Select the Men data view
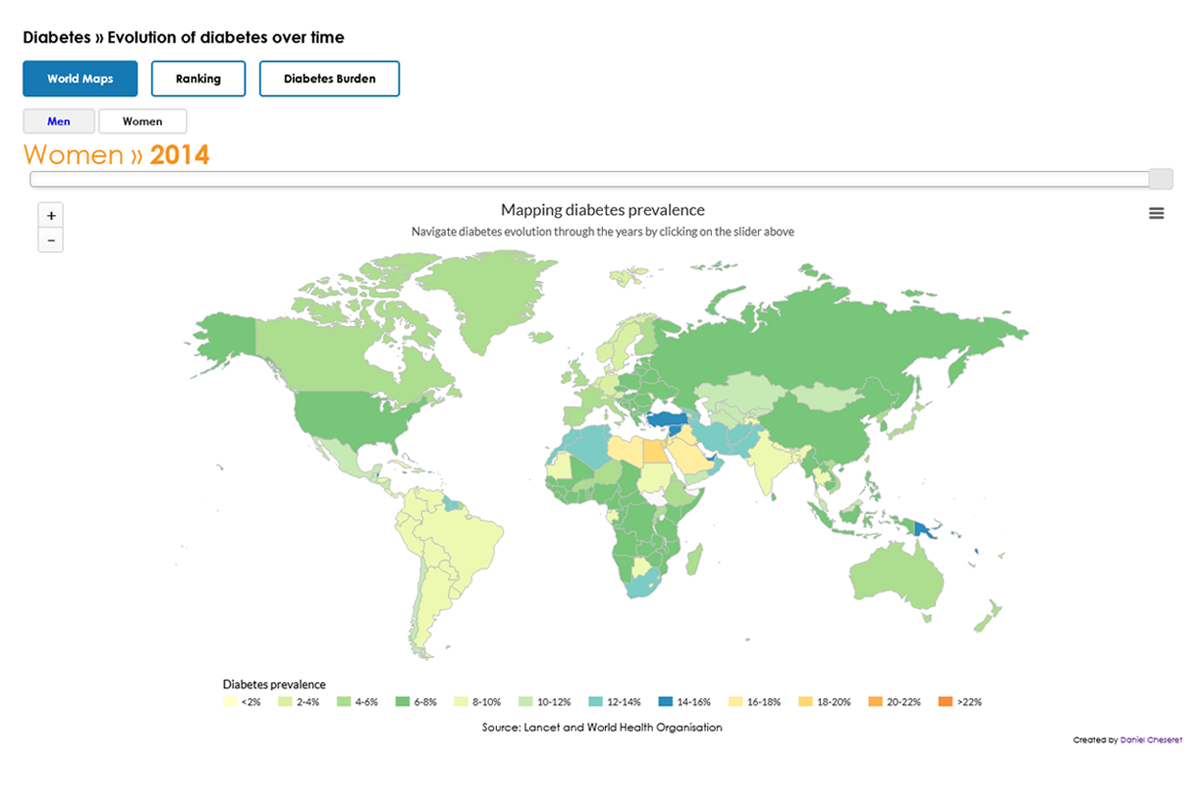Image resolution: width=1200 pixels, height=800 pixels. pyautogui.click(x=58, y=120)
